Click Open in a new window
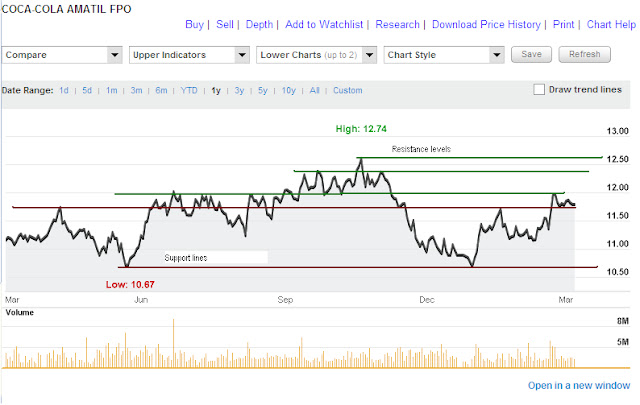640x405 pixels. pyautogui.click(x=579, y=385)
